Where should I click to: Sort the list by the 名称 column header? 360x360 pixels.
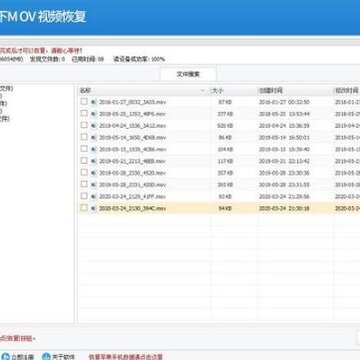pyautogui.click(x=143, y=91)
